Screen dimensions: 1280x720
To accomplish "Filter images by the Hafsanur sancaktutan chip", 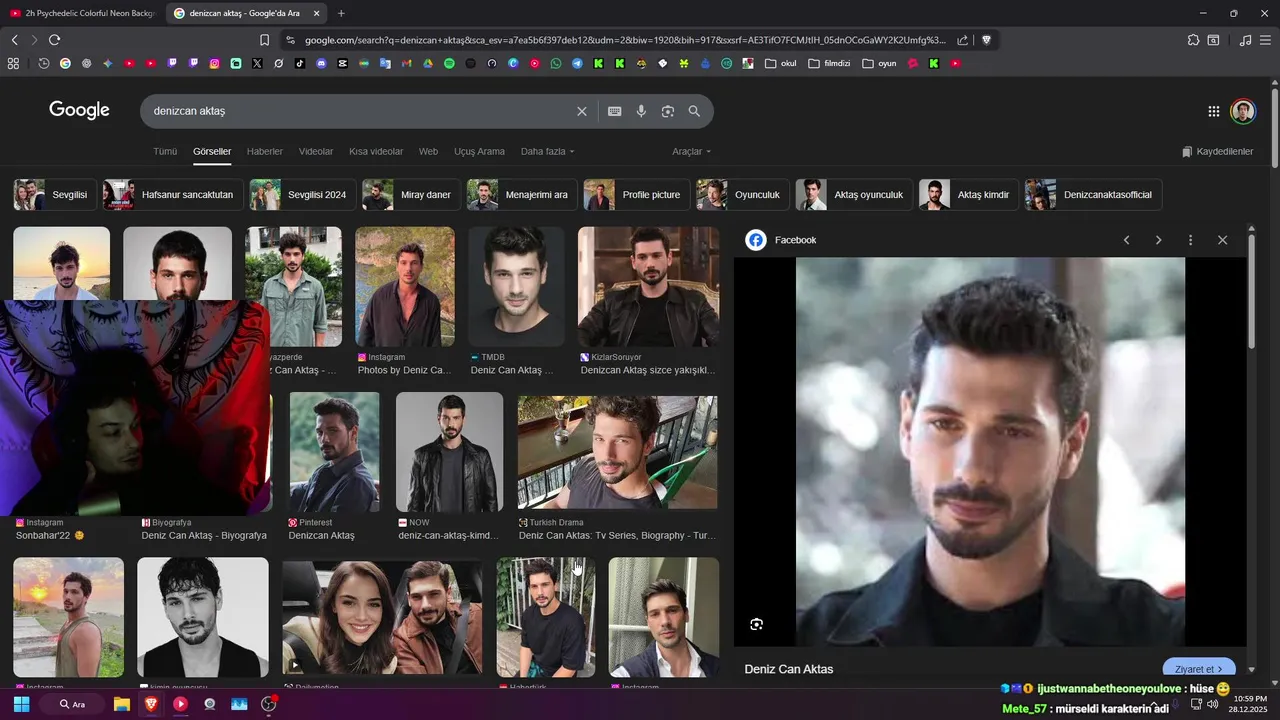I will [x=172, y=195].
